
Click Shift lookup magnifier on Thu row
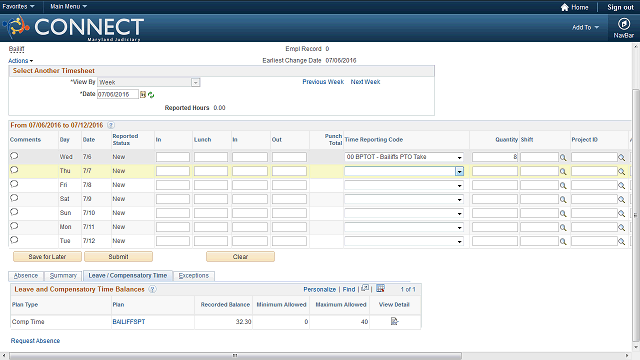[x=563, y=171]
